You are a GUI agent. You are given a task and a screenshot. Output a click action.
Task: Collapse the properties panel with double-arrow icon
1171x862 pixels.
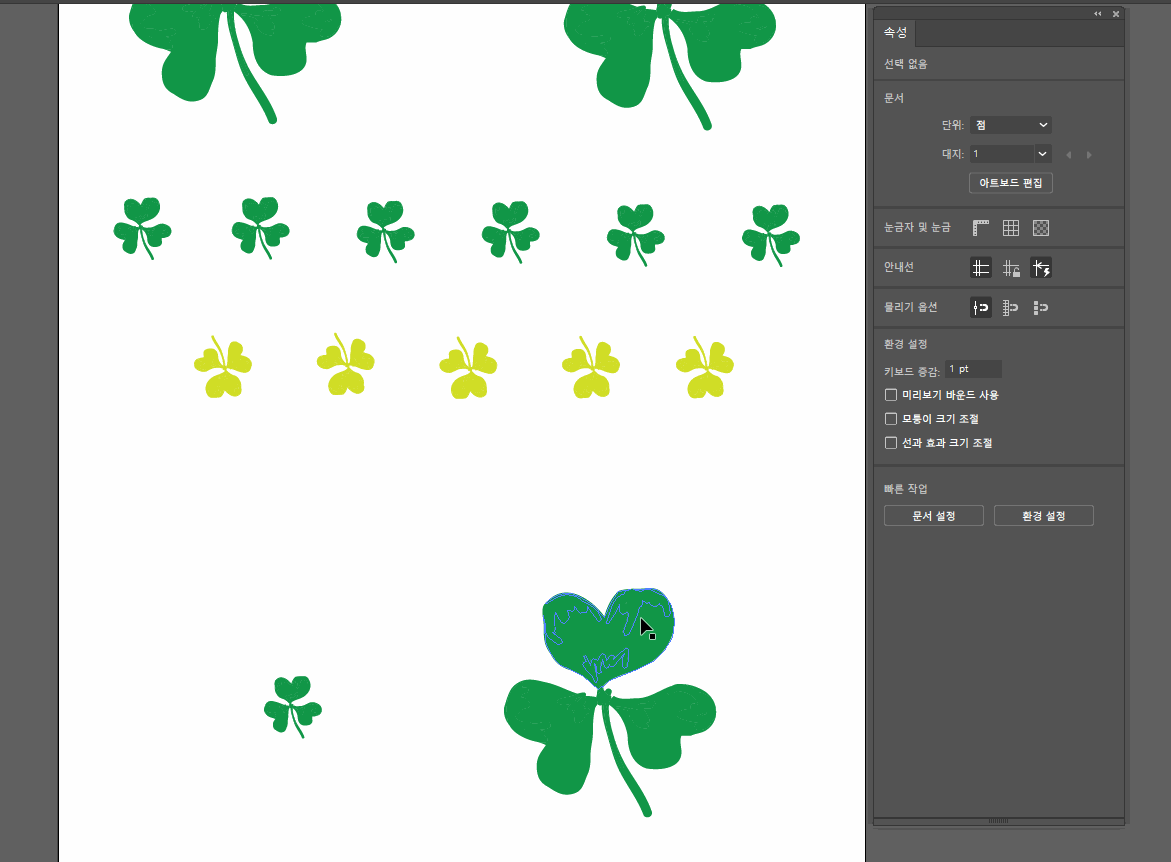(x=1097, y=14)
